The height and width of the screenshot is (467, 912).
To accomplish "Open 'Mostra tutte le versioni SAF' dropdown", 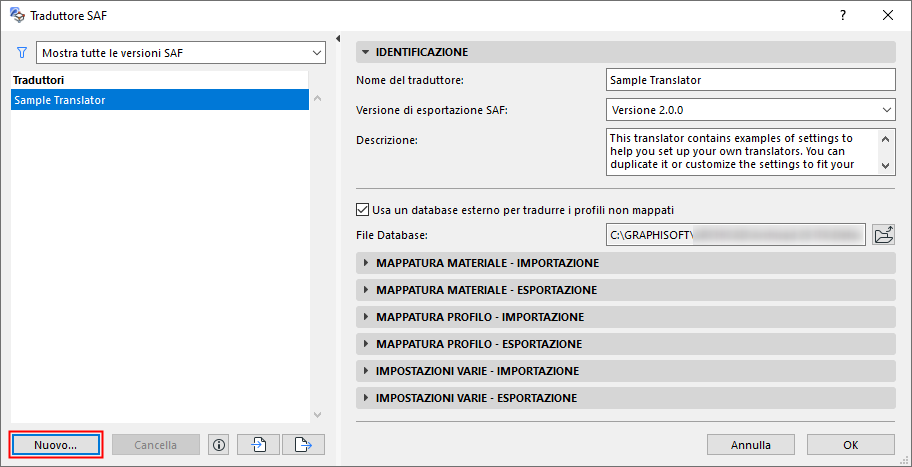I will point(181,53).
